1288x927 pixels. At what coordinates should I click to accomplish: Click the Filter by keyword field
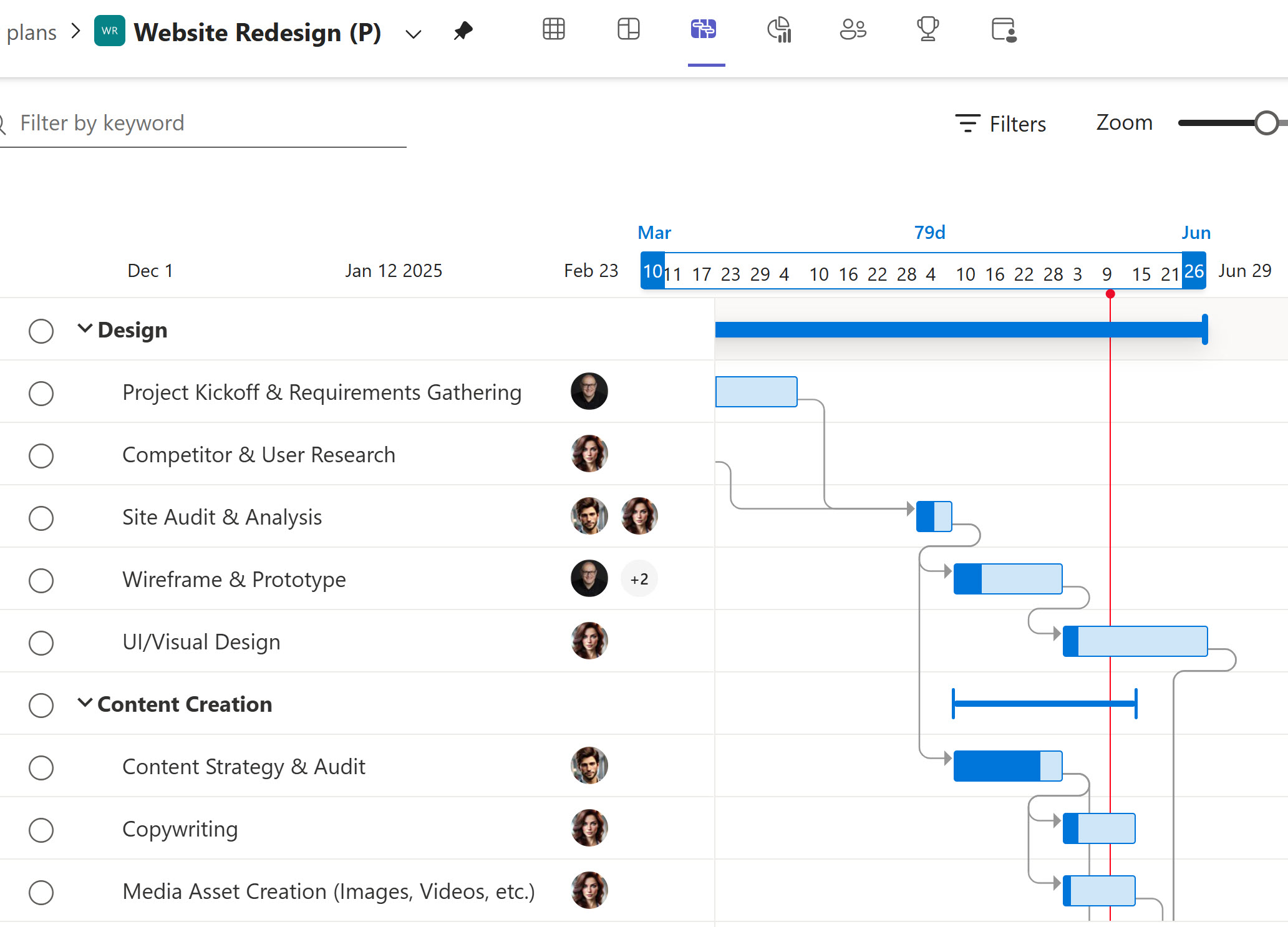[x=187, y=123]
